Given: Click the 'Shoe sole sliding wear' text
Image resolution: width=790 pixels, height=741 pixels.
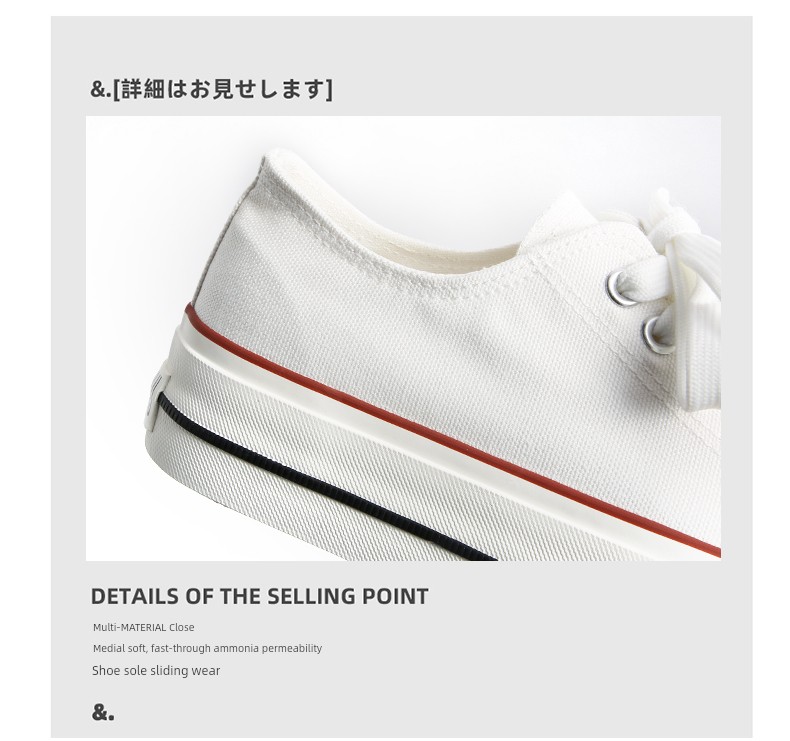Looking at the screenshot, I should click(156, 670).
